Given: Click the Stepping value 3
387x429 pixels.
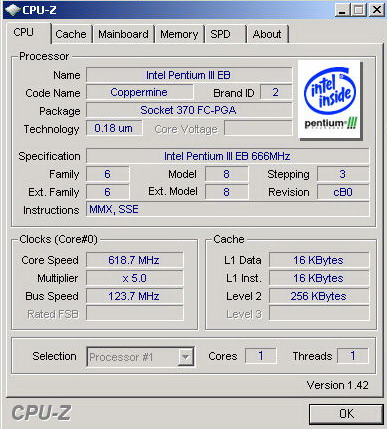Looking at the screenshot, I should pyautogui.click(x=343, y=174).
